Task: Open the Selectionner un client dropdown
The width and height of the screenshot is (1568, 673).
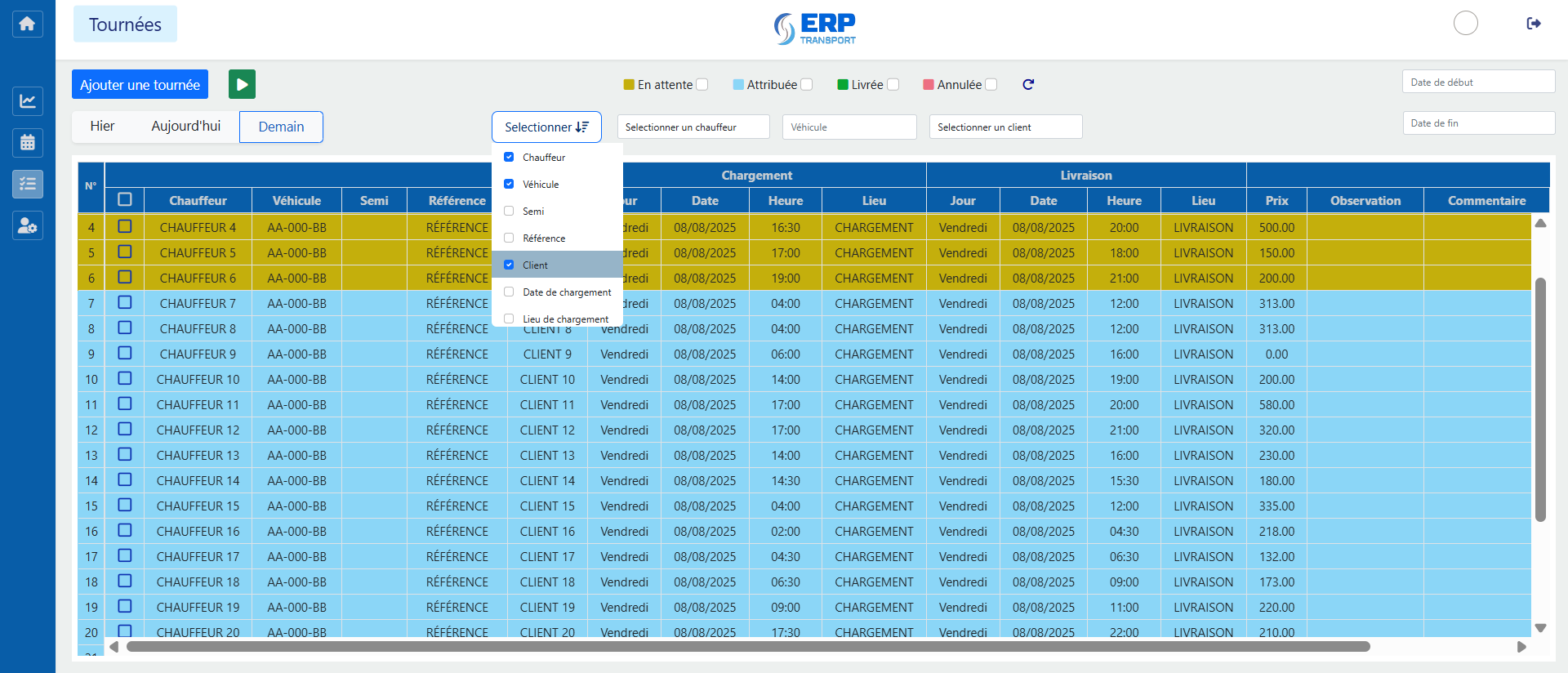Action: [1005, 127]
